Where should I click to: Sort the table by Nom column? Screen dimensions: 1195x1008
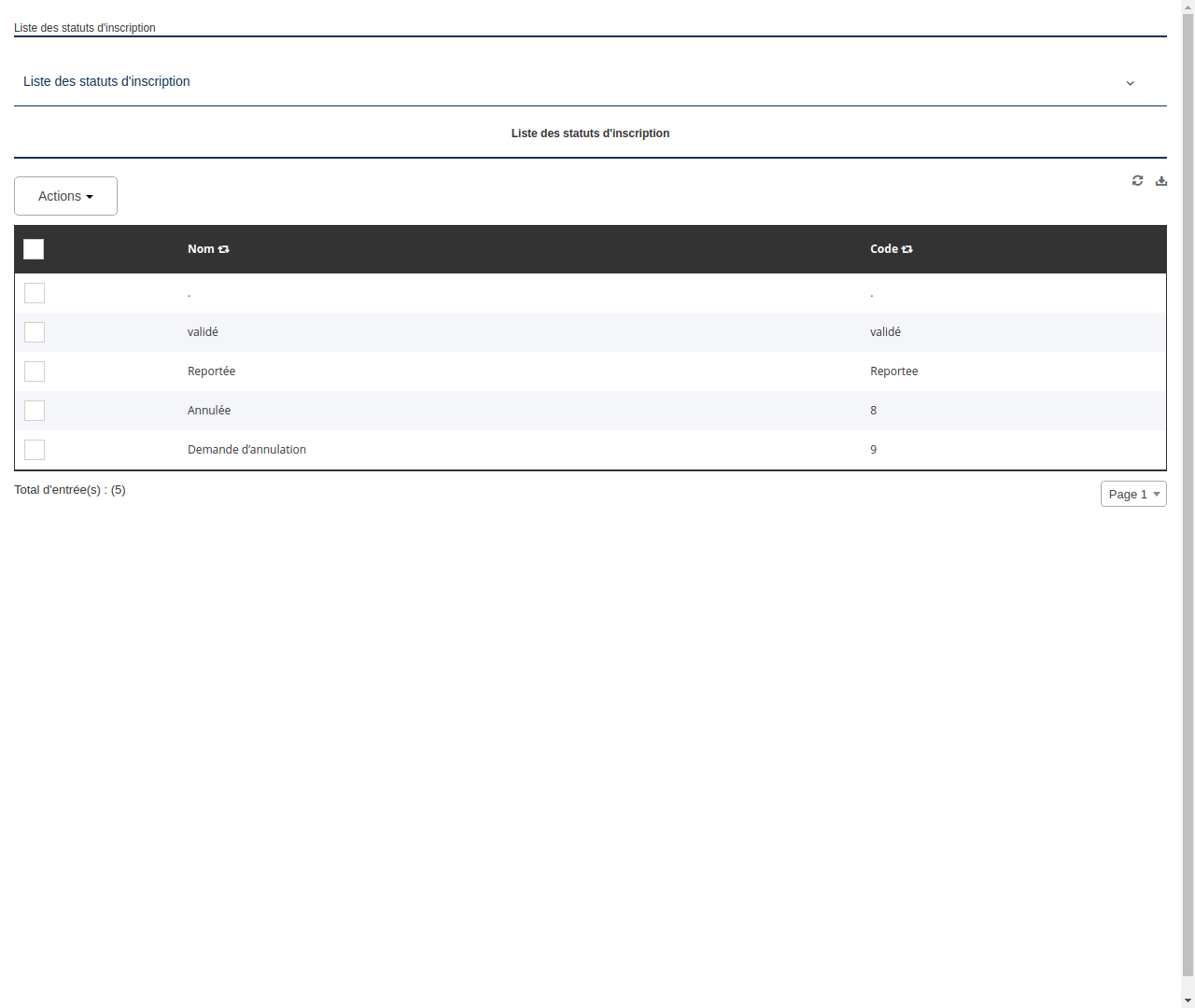(x=223, y=248)
